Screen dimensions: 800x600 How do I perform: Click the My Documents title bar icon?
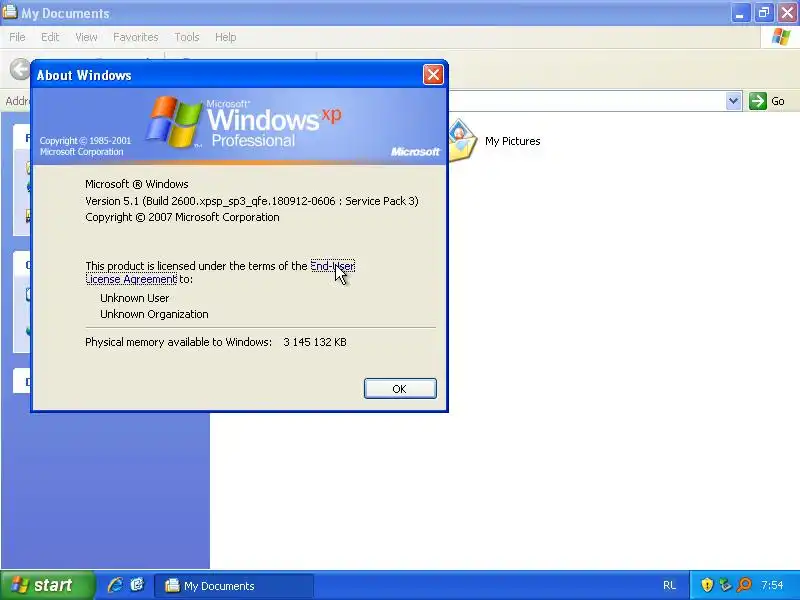point(9,12)
